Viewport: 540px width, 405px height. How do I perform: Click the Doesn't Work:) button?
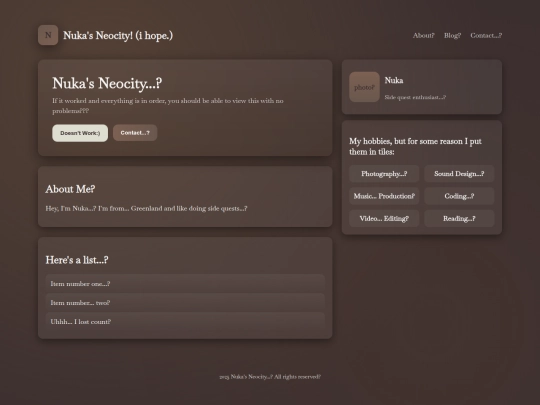(80, 133)
